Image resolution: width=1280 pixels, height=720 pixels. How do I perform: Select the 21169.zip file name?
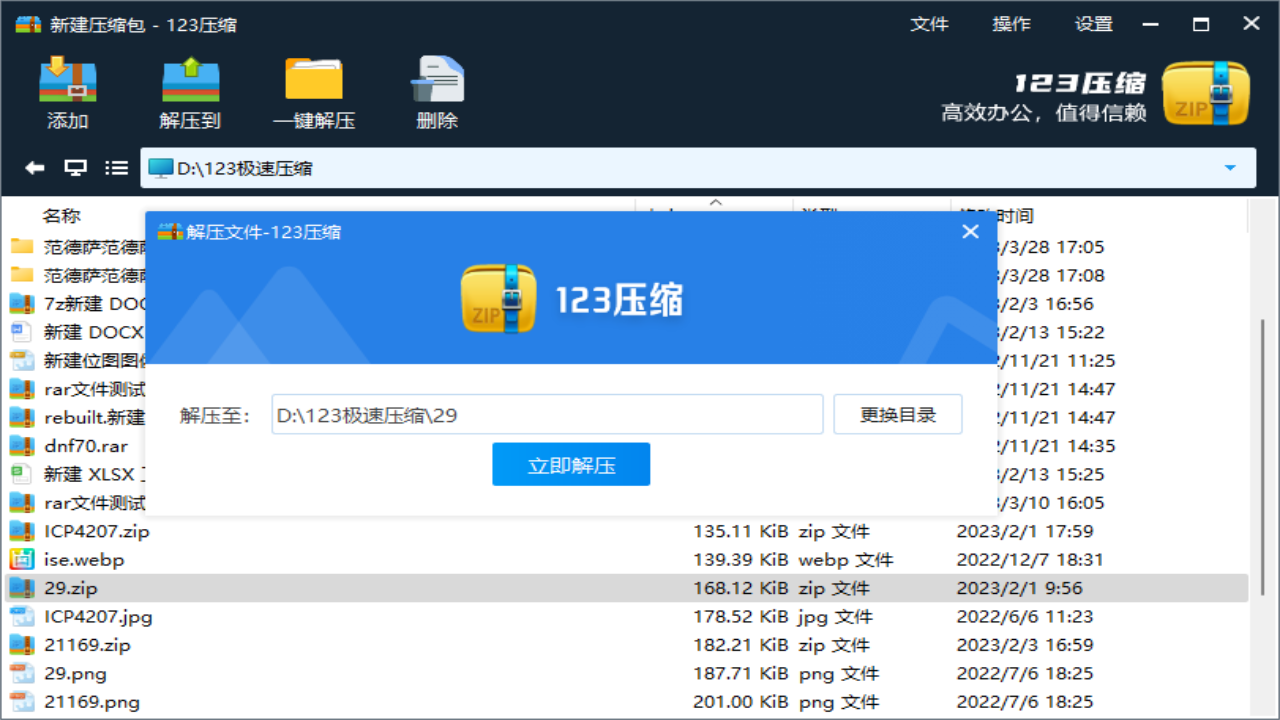point(87,645)
